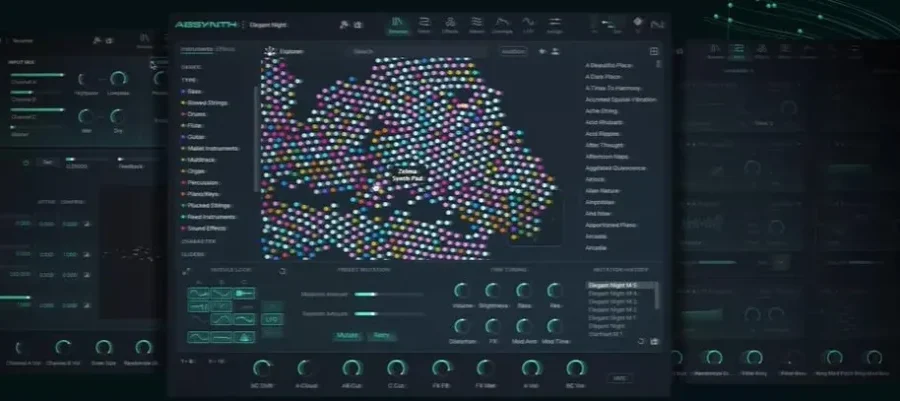The image size is (900, 401).
Task: Select preset 'Acid Ripples'
Action: click(x=605, y=134)
